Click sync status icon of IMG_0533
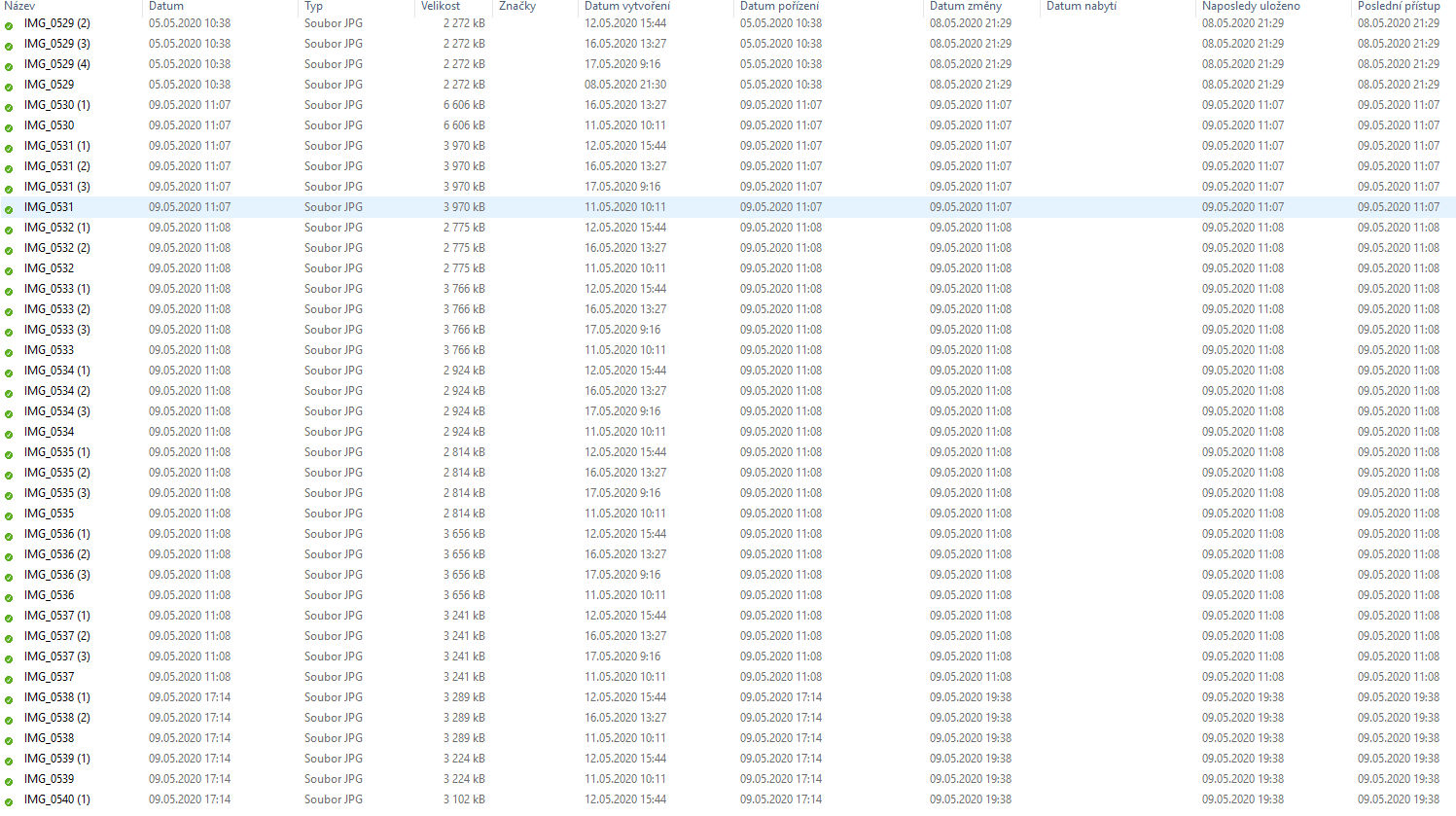The image size is (1456, 816). [9, 351]
